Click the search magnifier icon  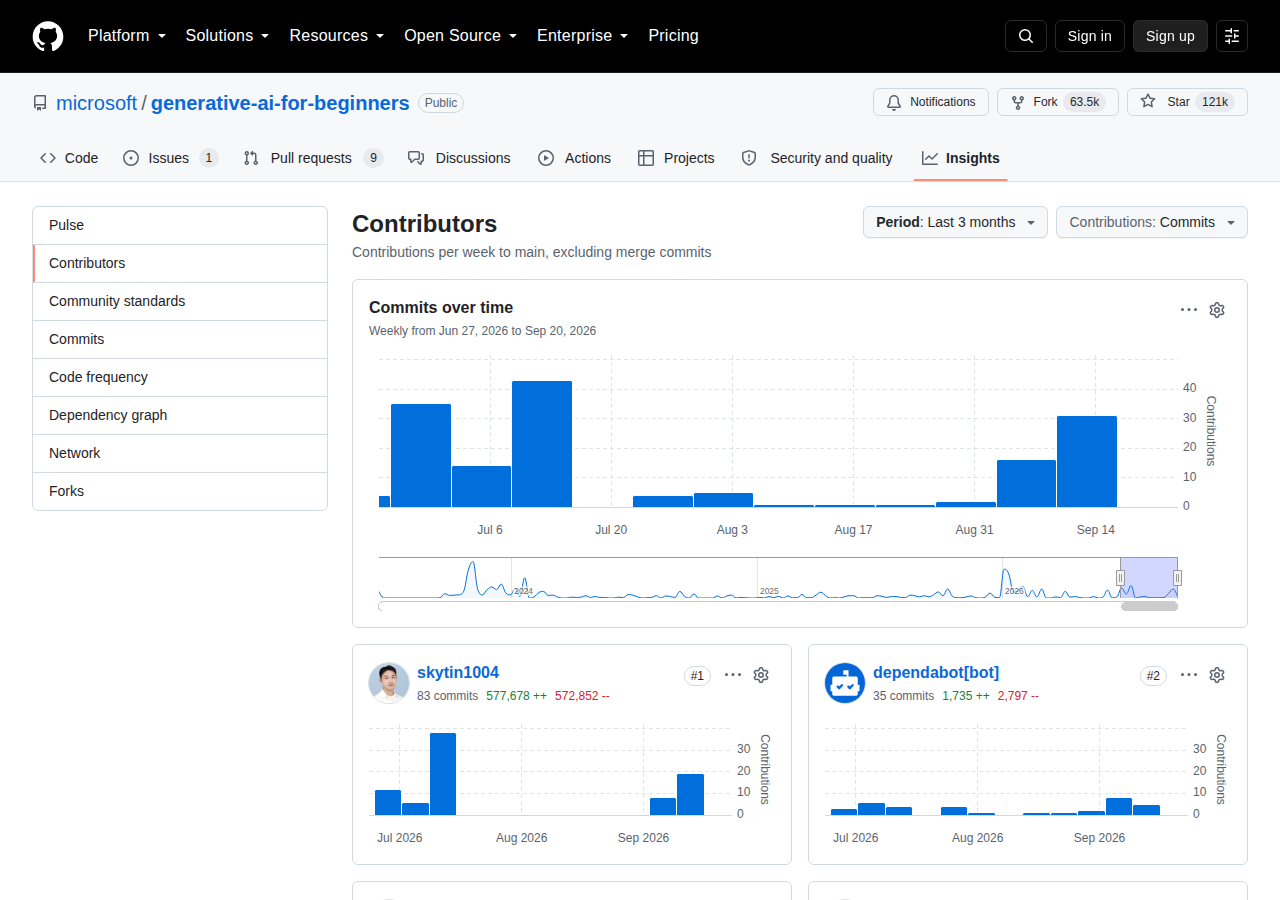[x=1026, y=36]
